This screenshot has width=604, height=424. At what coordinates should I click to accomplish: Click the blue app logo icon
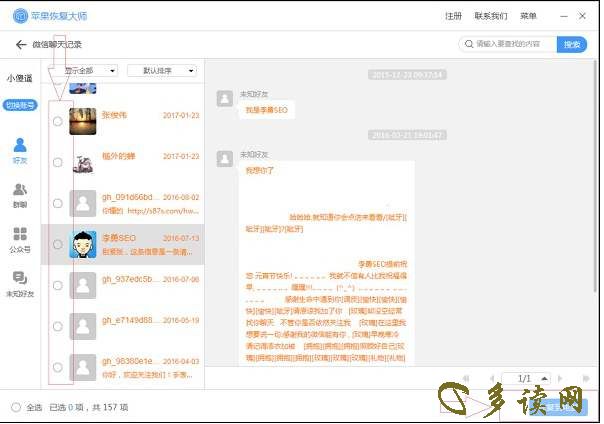20,16
